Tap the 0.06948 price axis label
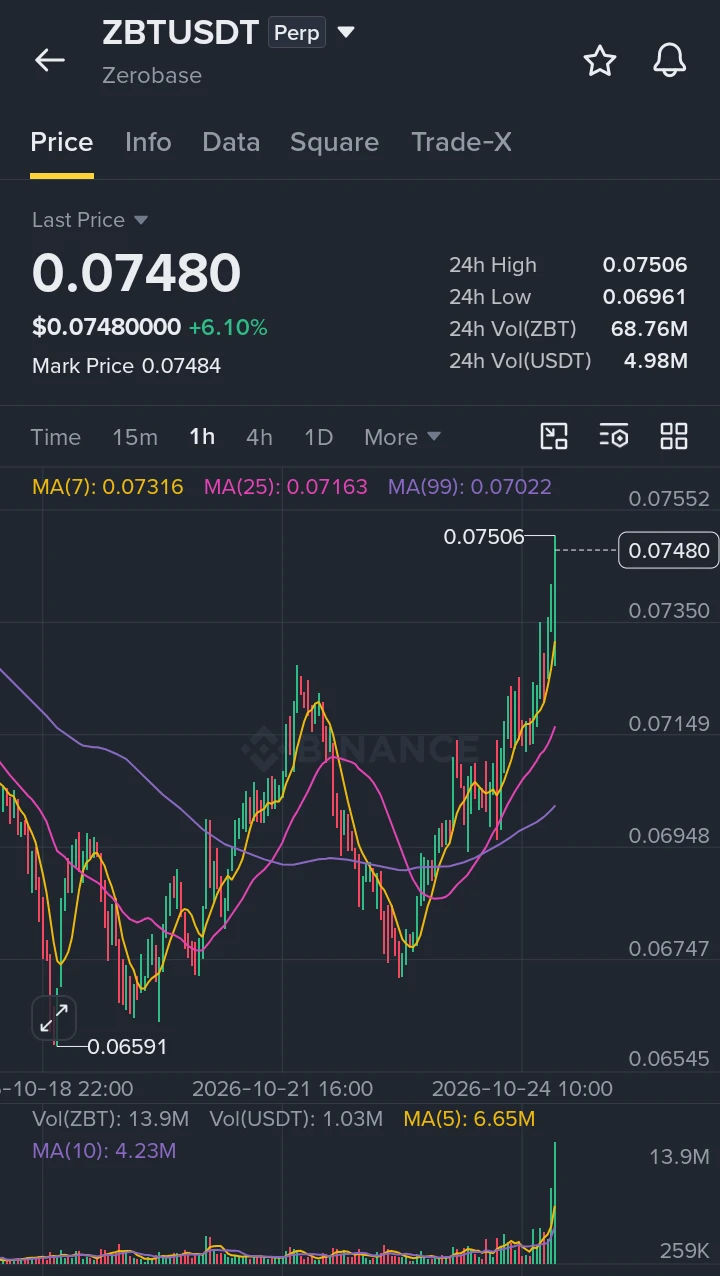Image resolution: width=720 pixels, height=1276 pixels. click(x=669, y=836)
